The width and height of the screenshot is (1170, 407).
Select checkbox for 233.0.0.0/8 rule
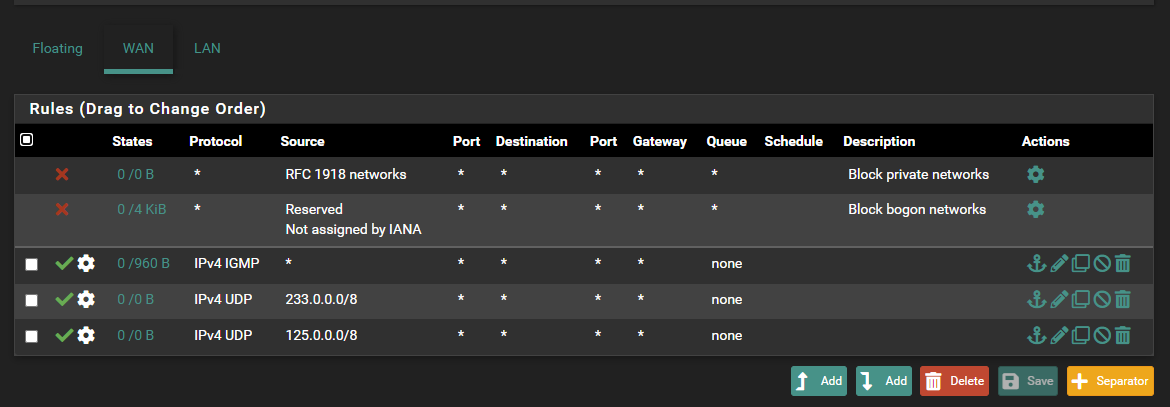click(x=31, y=300)
